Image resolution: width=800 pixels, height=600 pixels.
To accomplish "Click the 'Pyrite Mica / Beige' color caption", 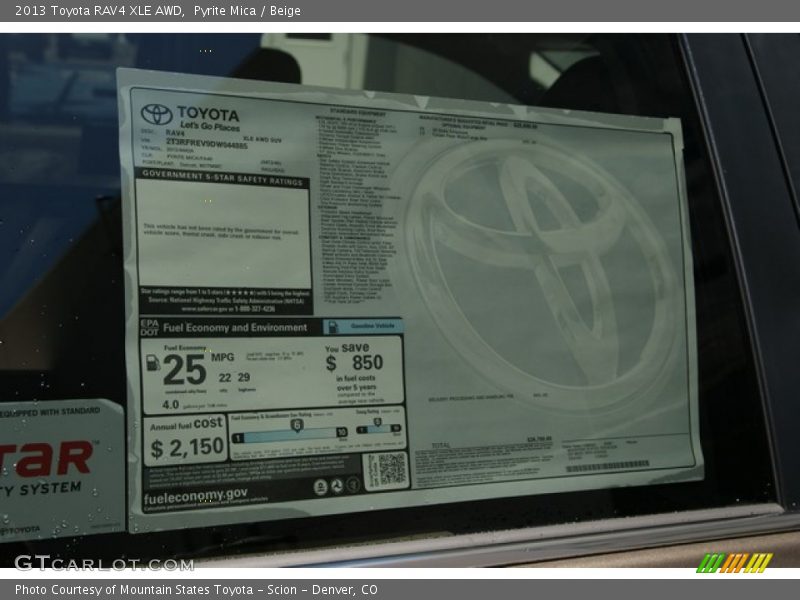I will (x=247, y=11).
